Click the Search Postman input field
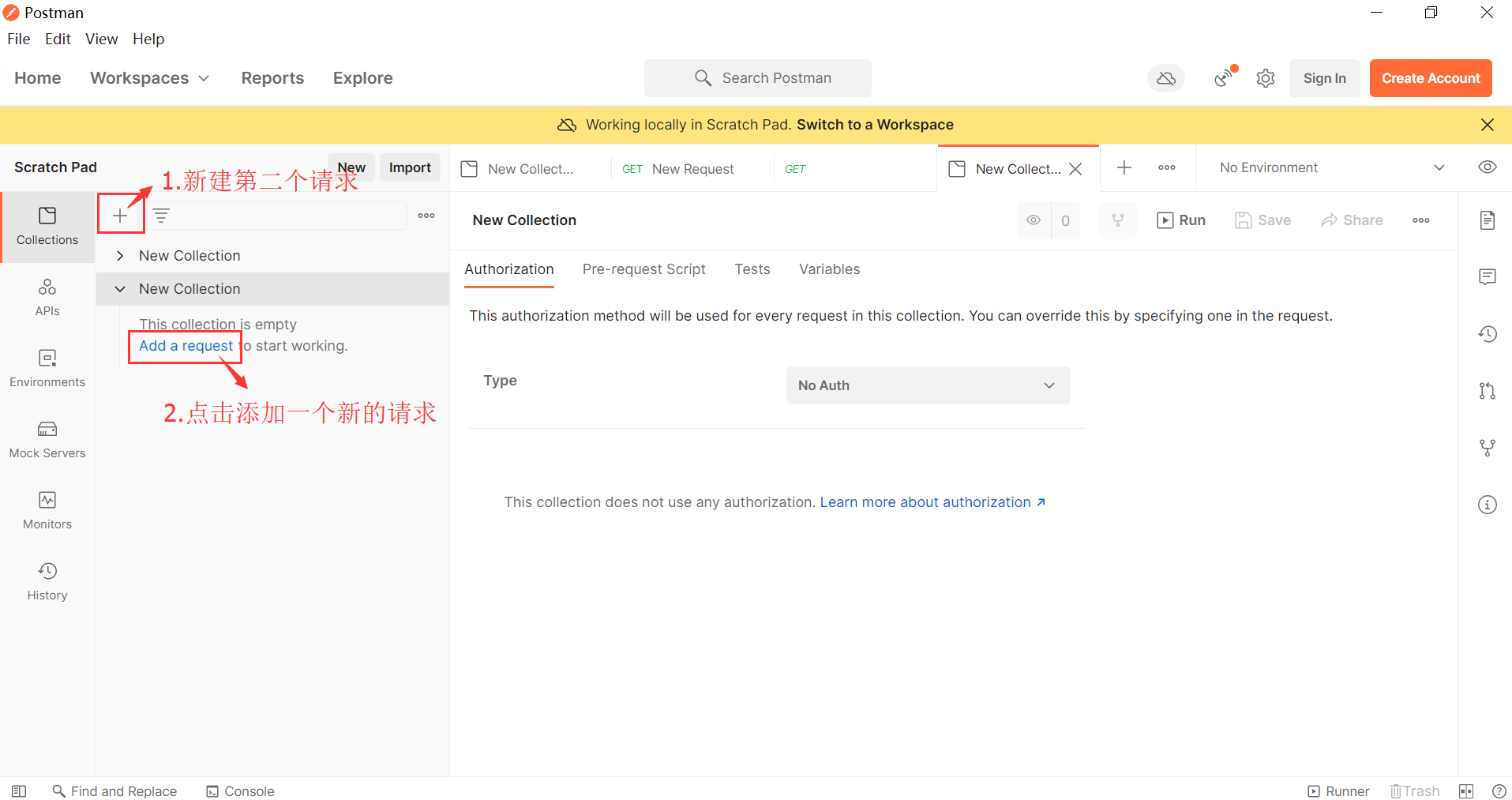The width and height of the screenshot is (1512, 800). pyautogui.click(x=757, y=77)
